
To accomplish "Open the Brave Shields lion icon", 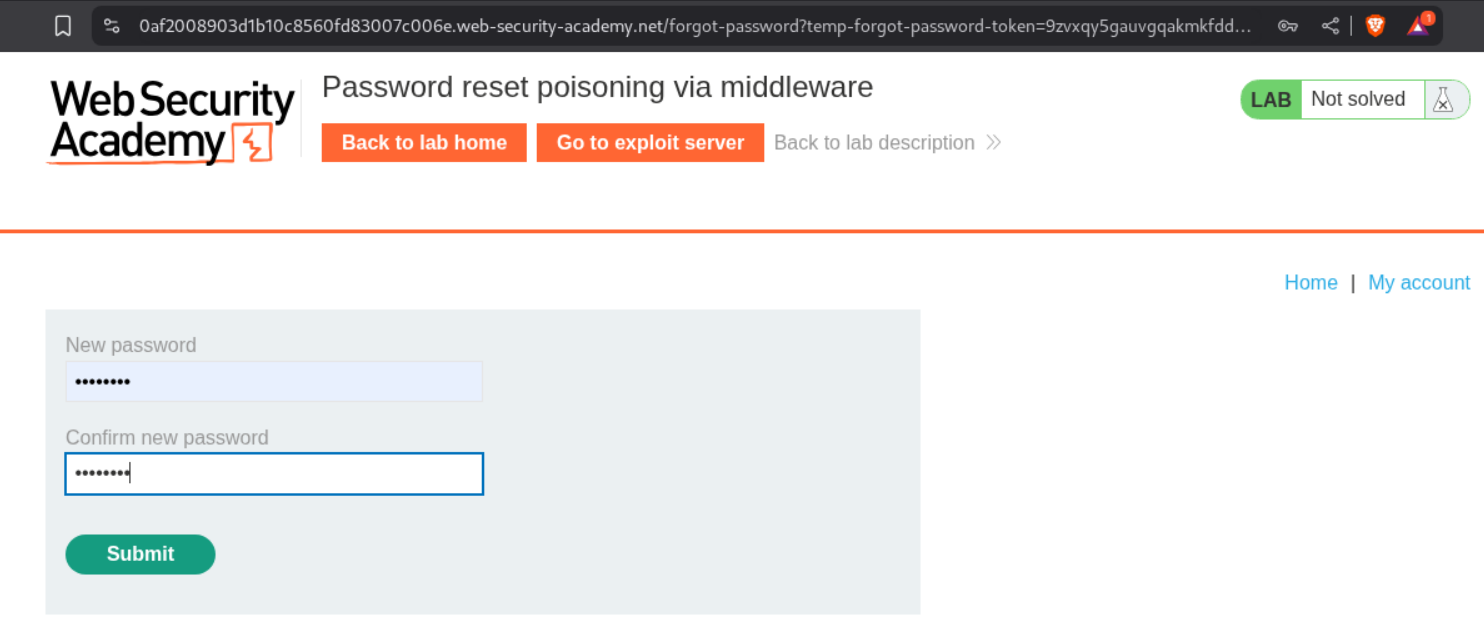I will click(x=1375, y=26).
